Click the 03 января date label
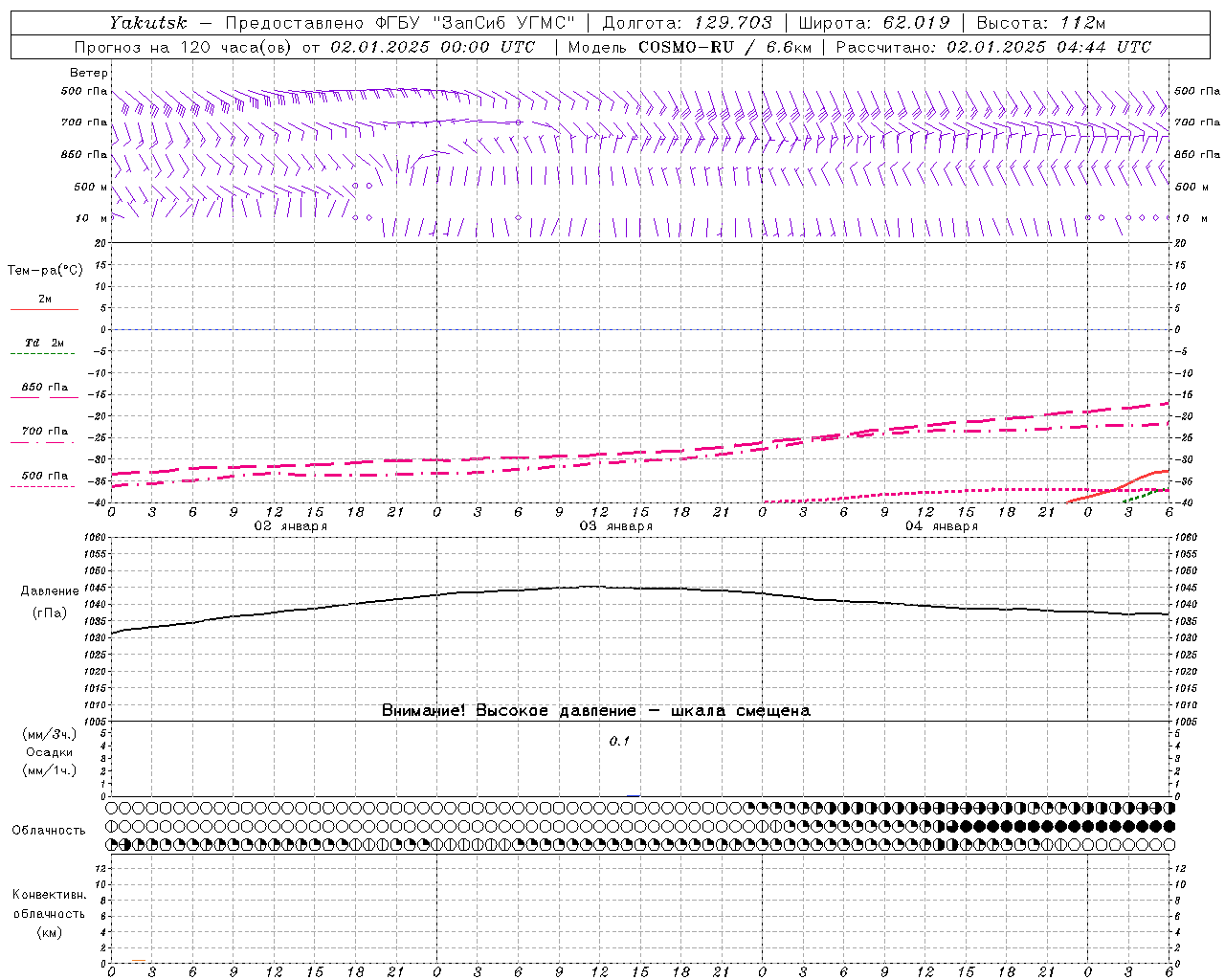1225x980 pixels. coord(615,525)
